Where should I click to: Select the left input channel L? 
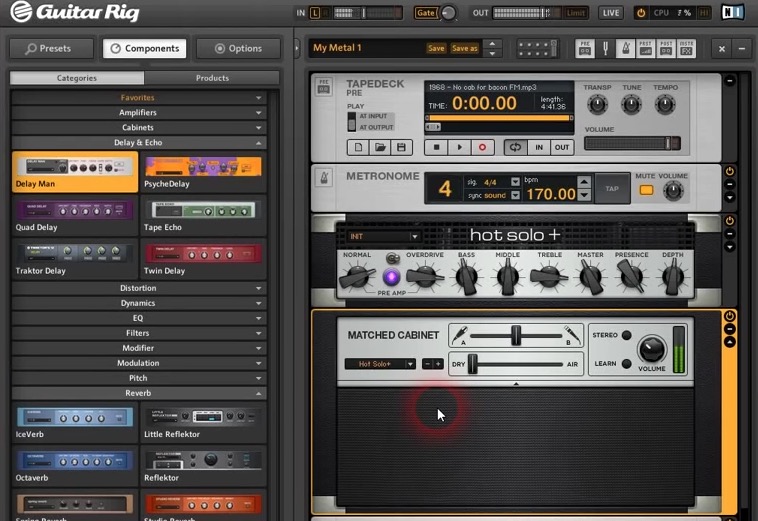pos(315,13)
